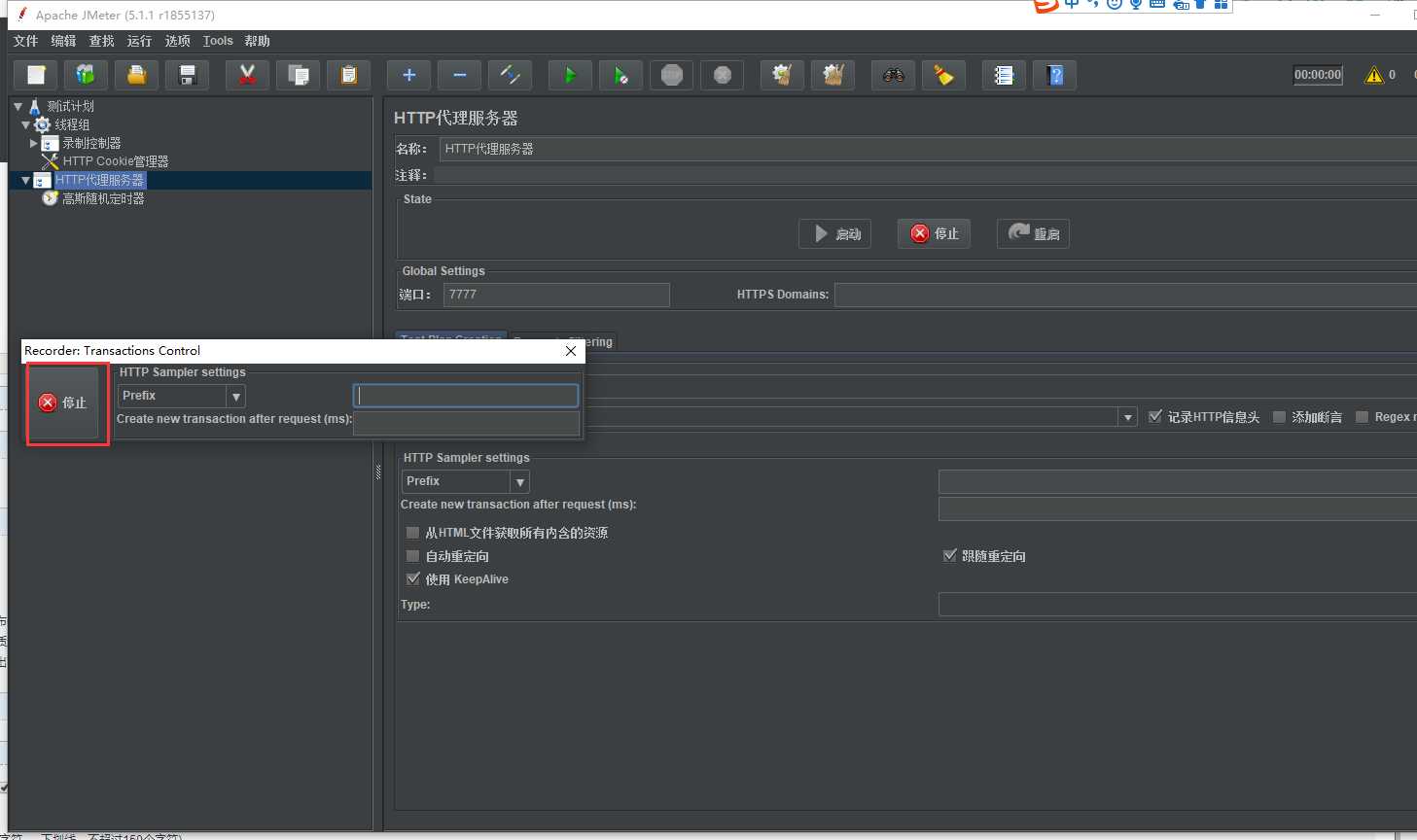Open the 选项 menu

[x=177, y=41]
